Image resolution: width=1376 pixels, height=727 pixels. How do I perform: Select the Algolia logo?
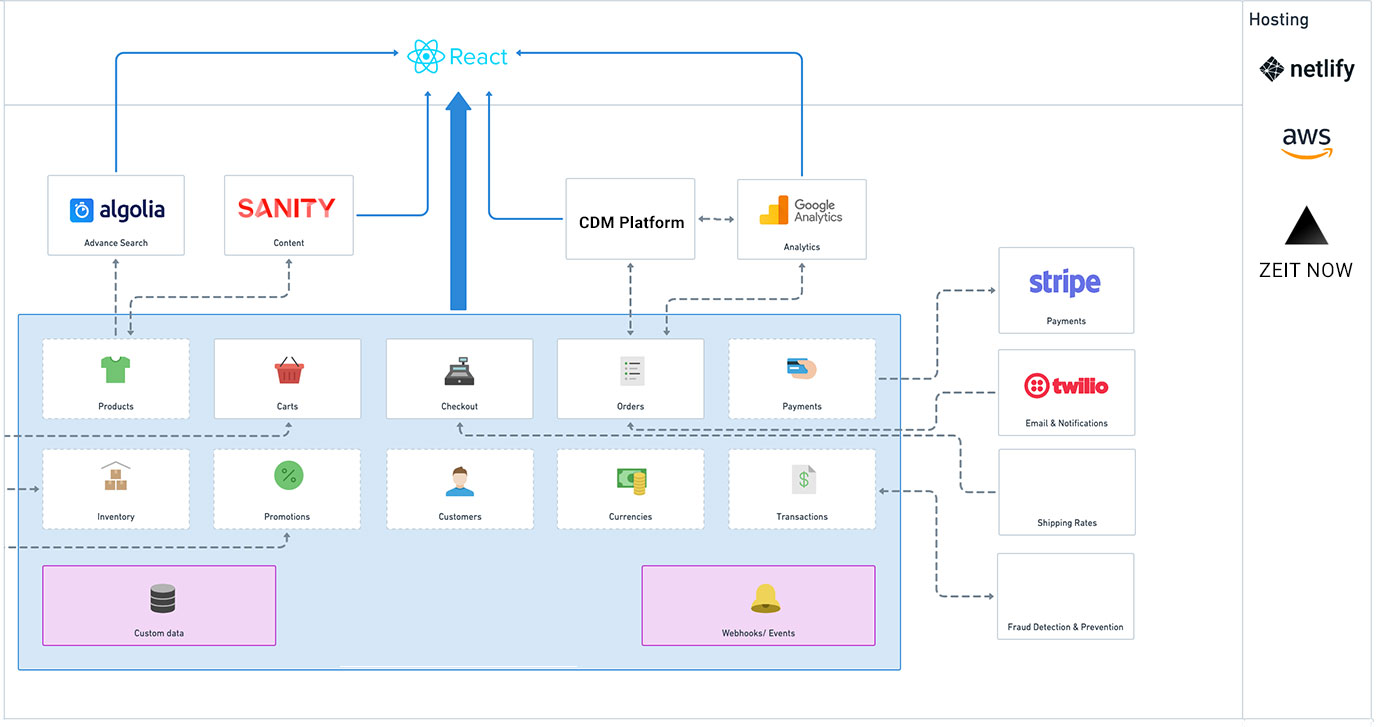[117, 210]
